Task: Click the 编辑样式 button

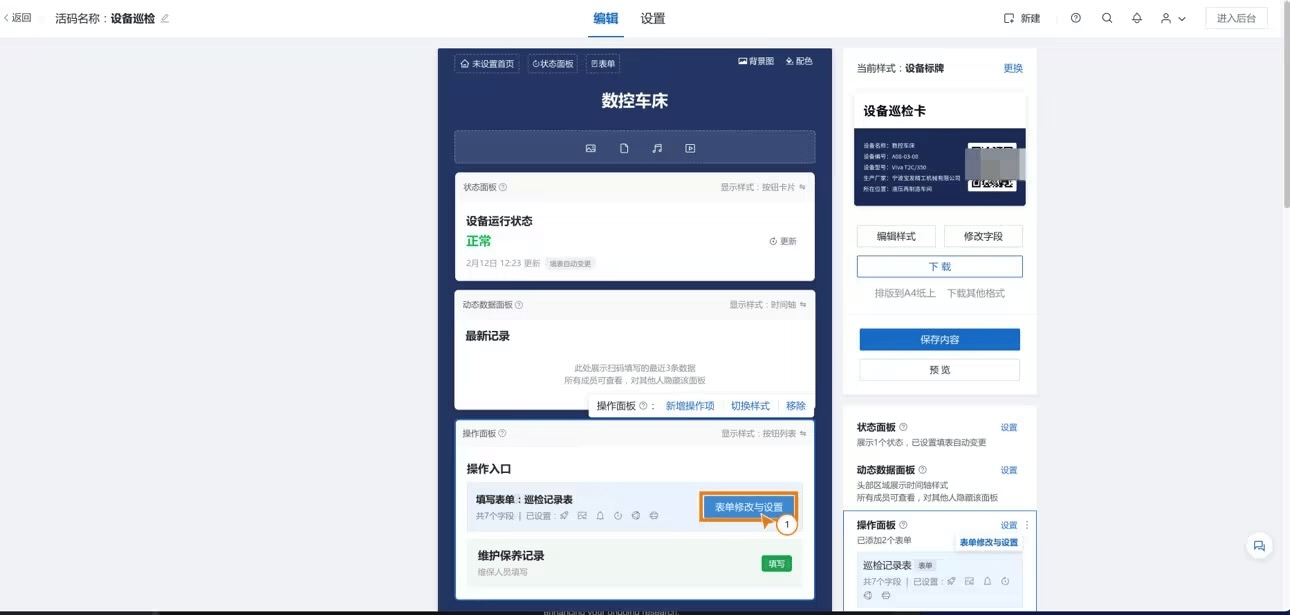Action: [897, 236]
